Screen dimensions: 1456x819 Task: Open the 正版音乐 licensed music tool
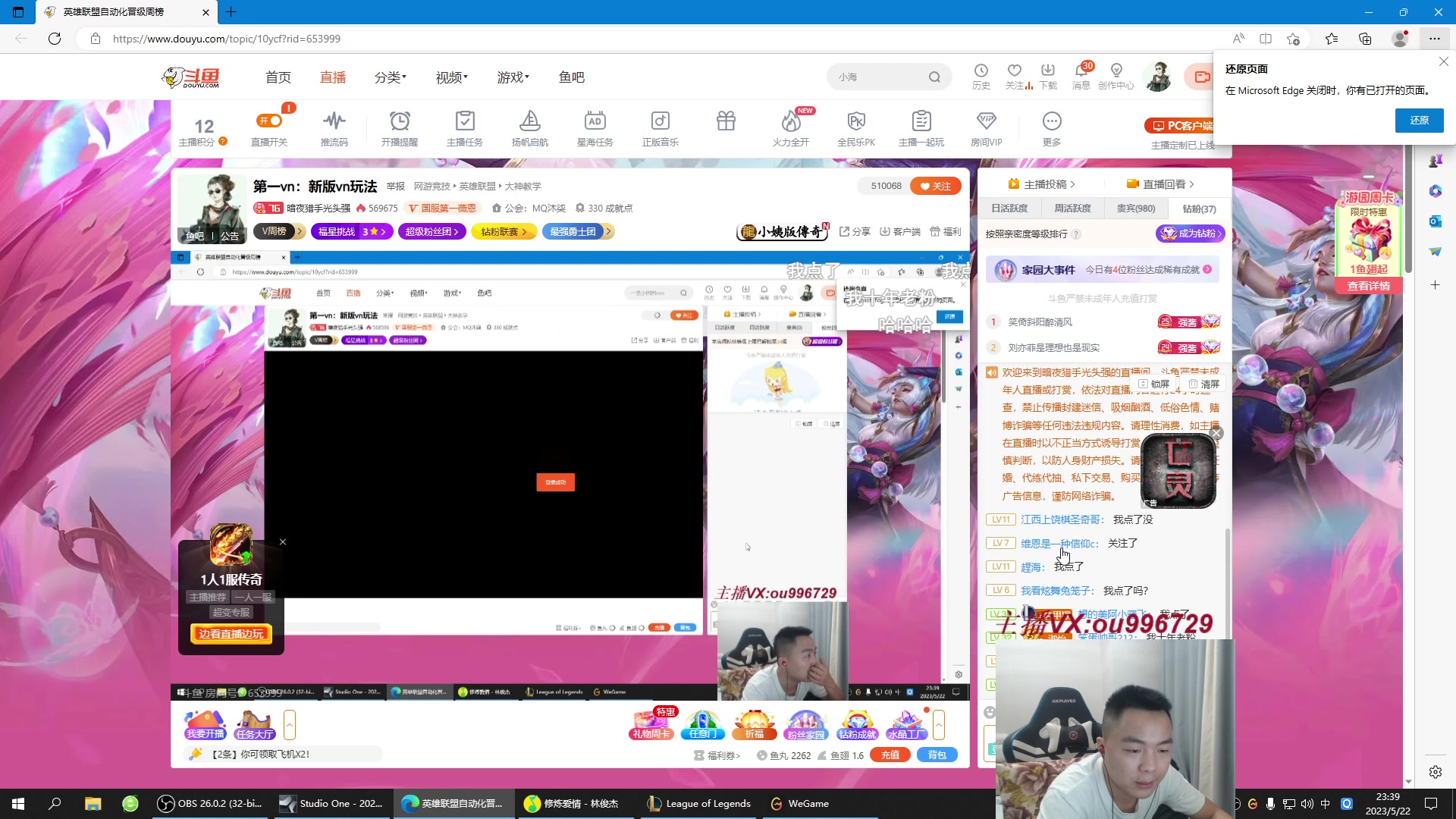click(661, 127)
